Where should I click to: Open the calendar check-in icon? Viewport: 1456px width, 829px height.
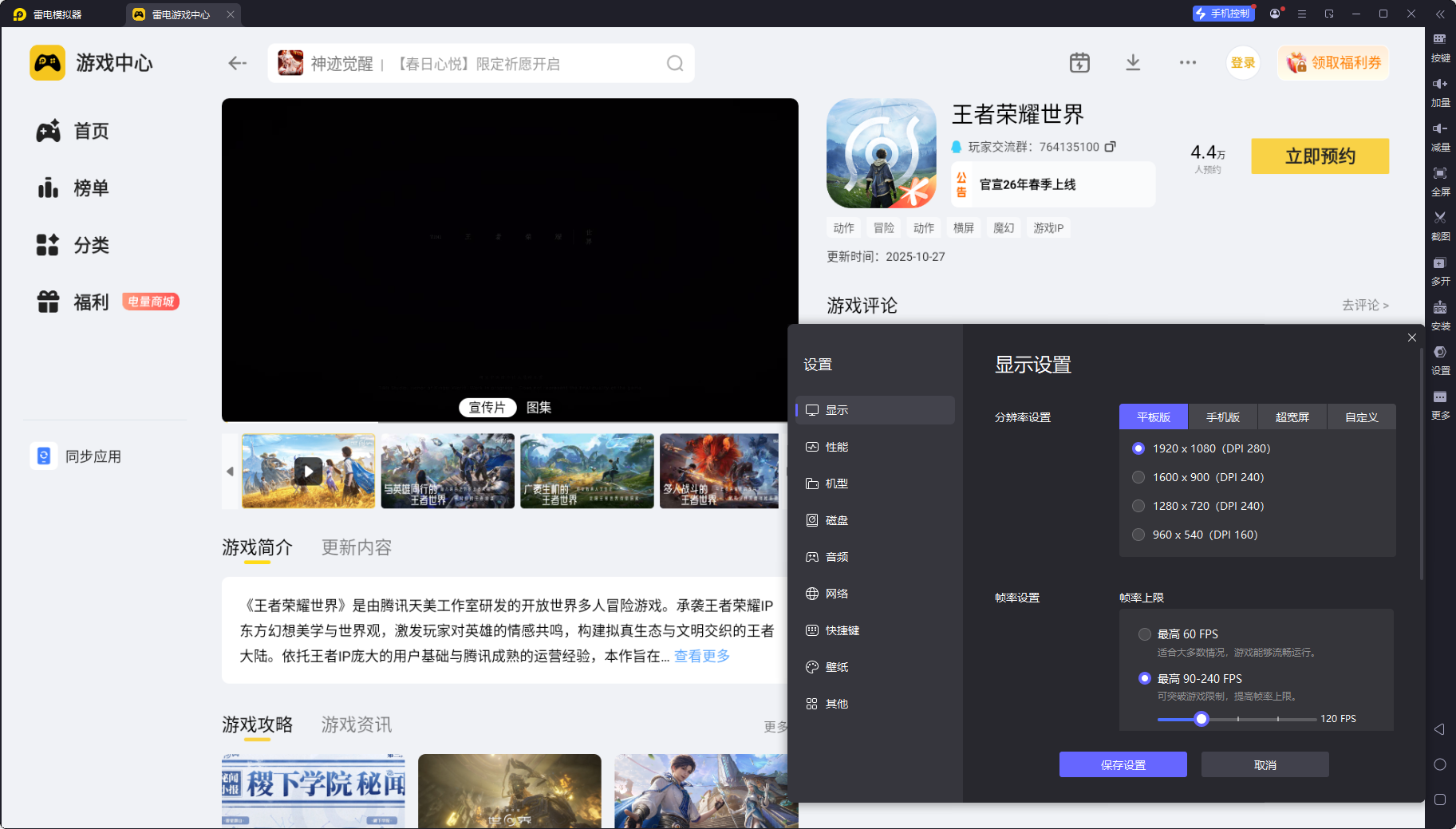[x=1079, y=63]
